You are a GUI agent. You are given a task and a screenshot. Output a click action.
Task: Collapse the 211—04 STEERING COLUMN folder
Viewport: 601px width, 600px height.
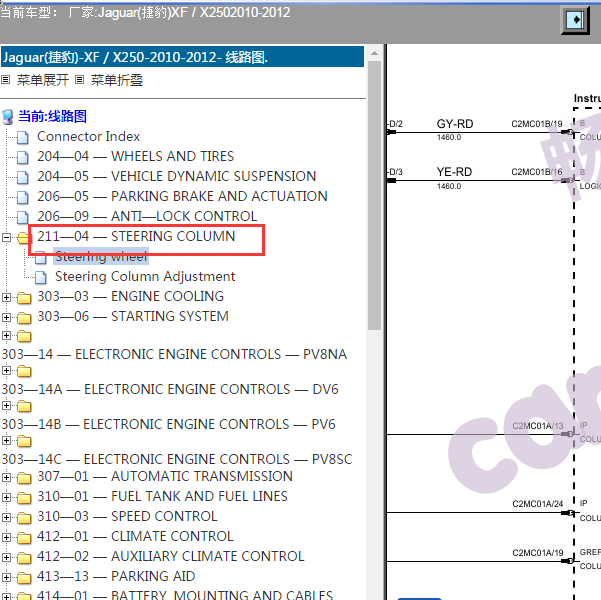6,237
